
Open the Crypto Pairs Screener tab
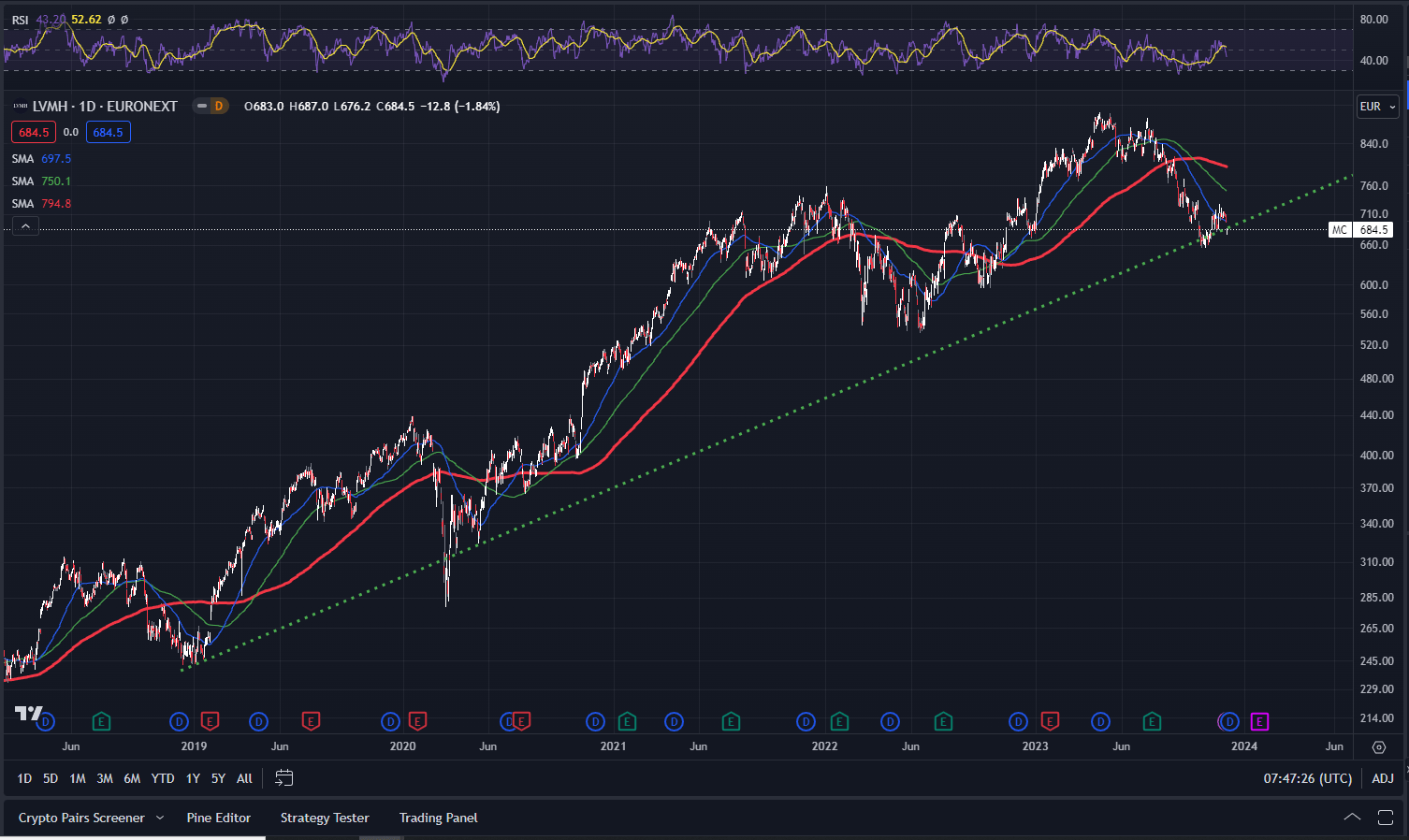pyautogui.click(x=81, y=818)
